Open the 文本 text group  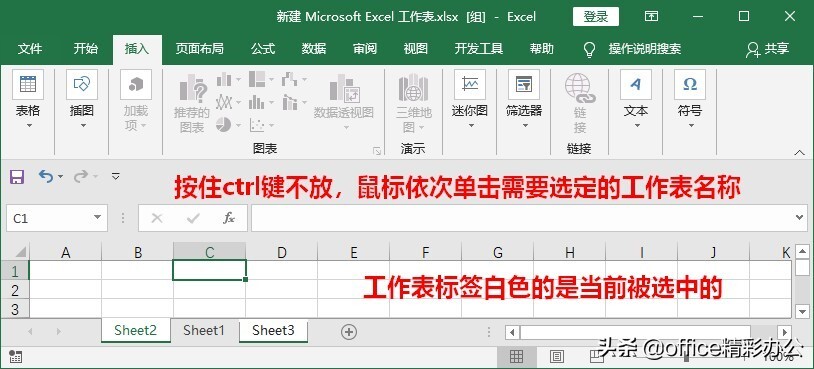coord(636,99)
